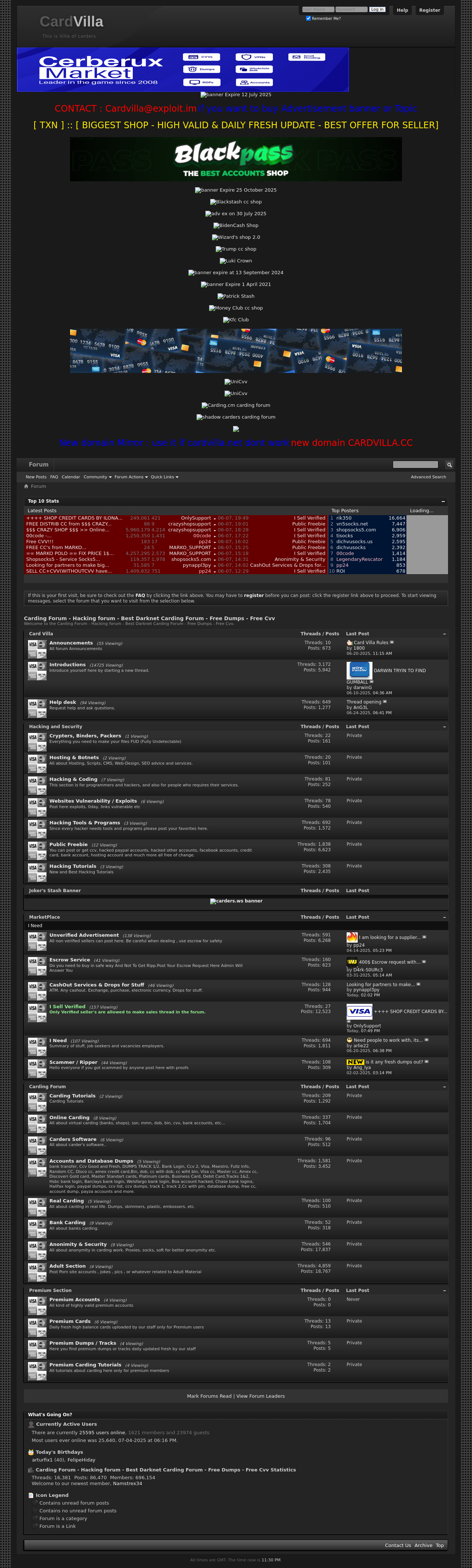The width and height of the screenshot is (472, 1568).
Task: Click the password input field
Action: [351, 10]
